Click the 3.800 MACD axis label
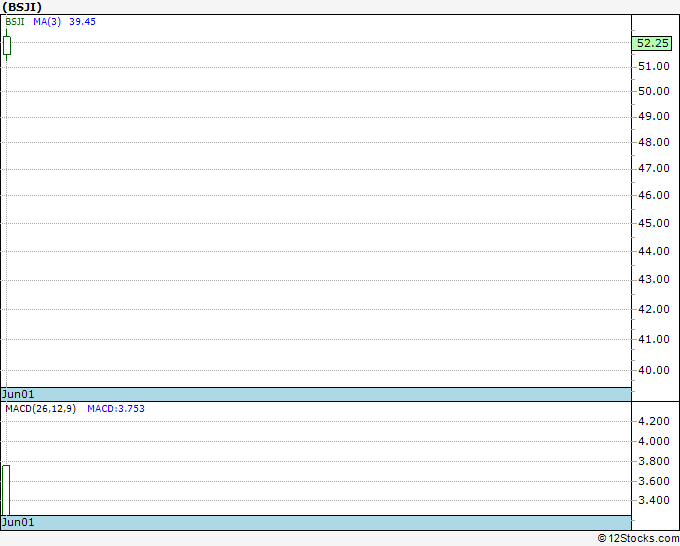Image resolution: width=680 pixels, height=546 pixels. (654, 461)
